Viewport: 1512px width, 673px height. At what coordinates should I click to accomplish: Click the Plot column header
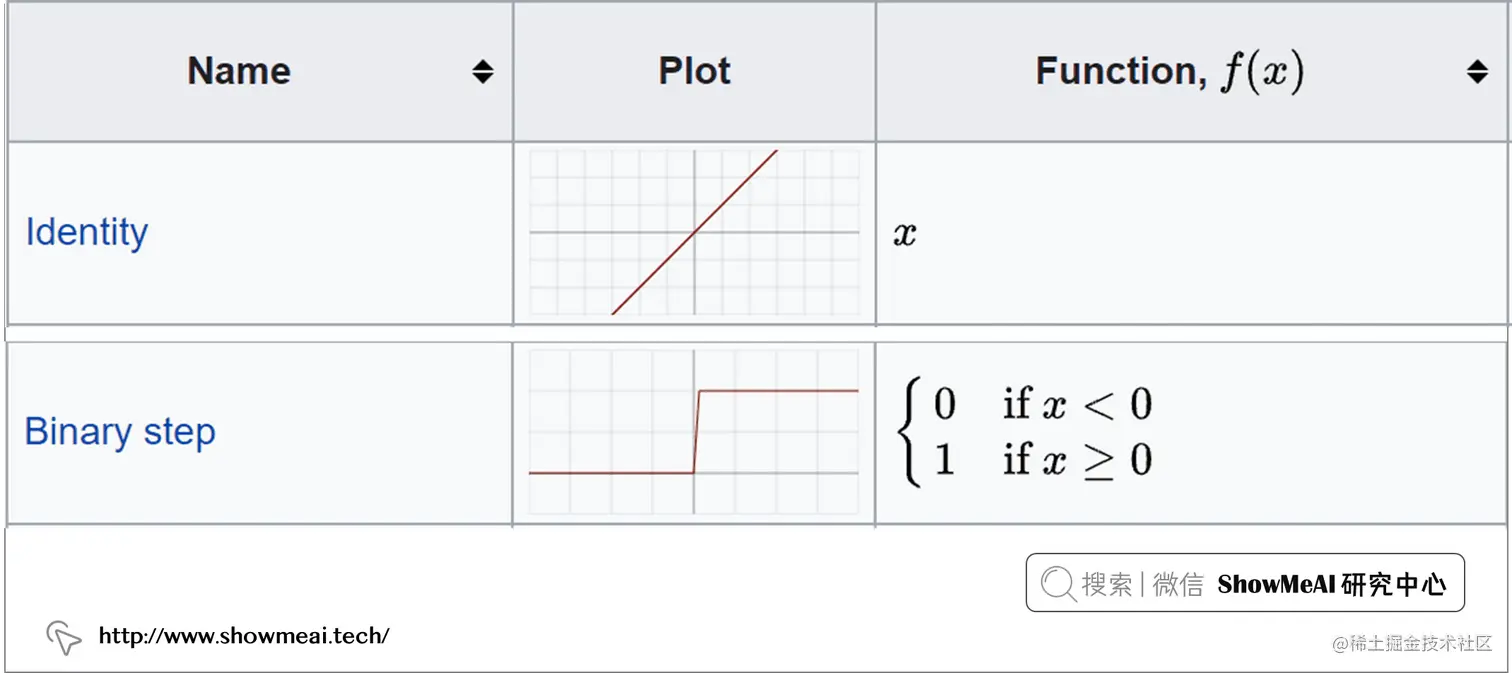click(x=694, y=71)
